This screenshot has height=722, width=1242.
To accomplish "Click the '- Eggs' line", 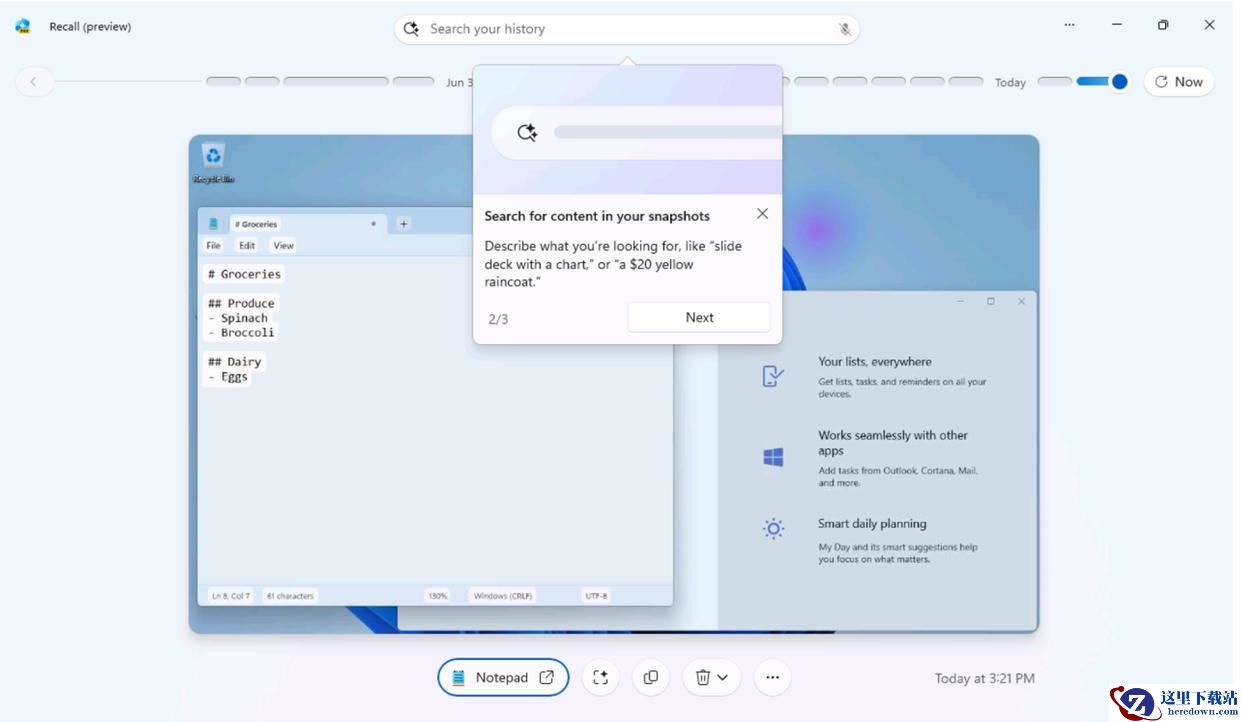I will 227,377.
